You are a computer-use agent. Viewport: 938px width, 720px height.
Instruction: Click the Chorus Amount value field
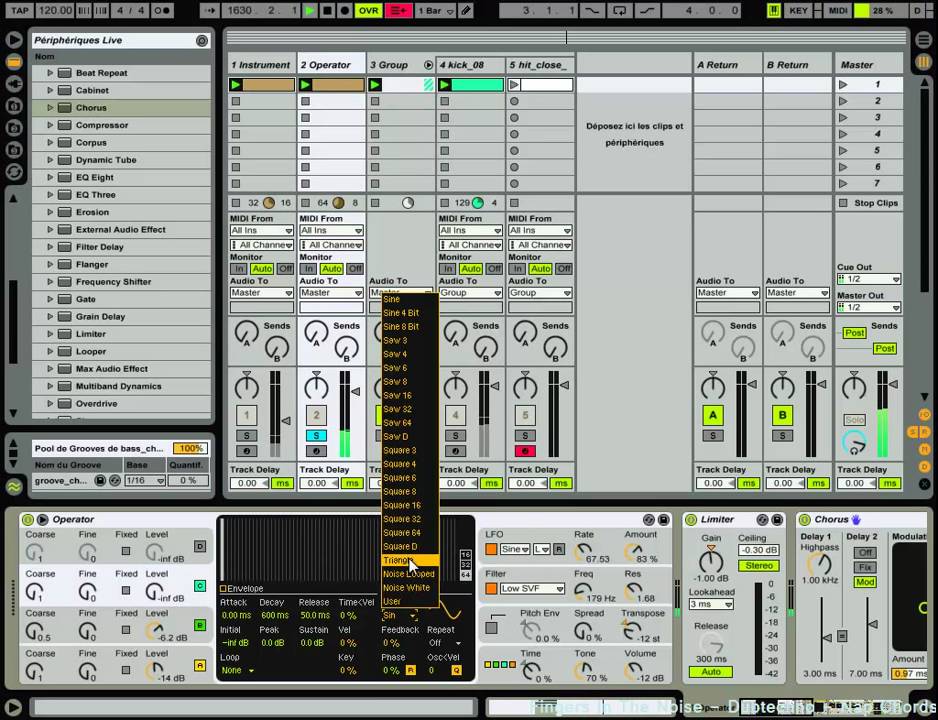909,673
